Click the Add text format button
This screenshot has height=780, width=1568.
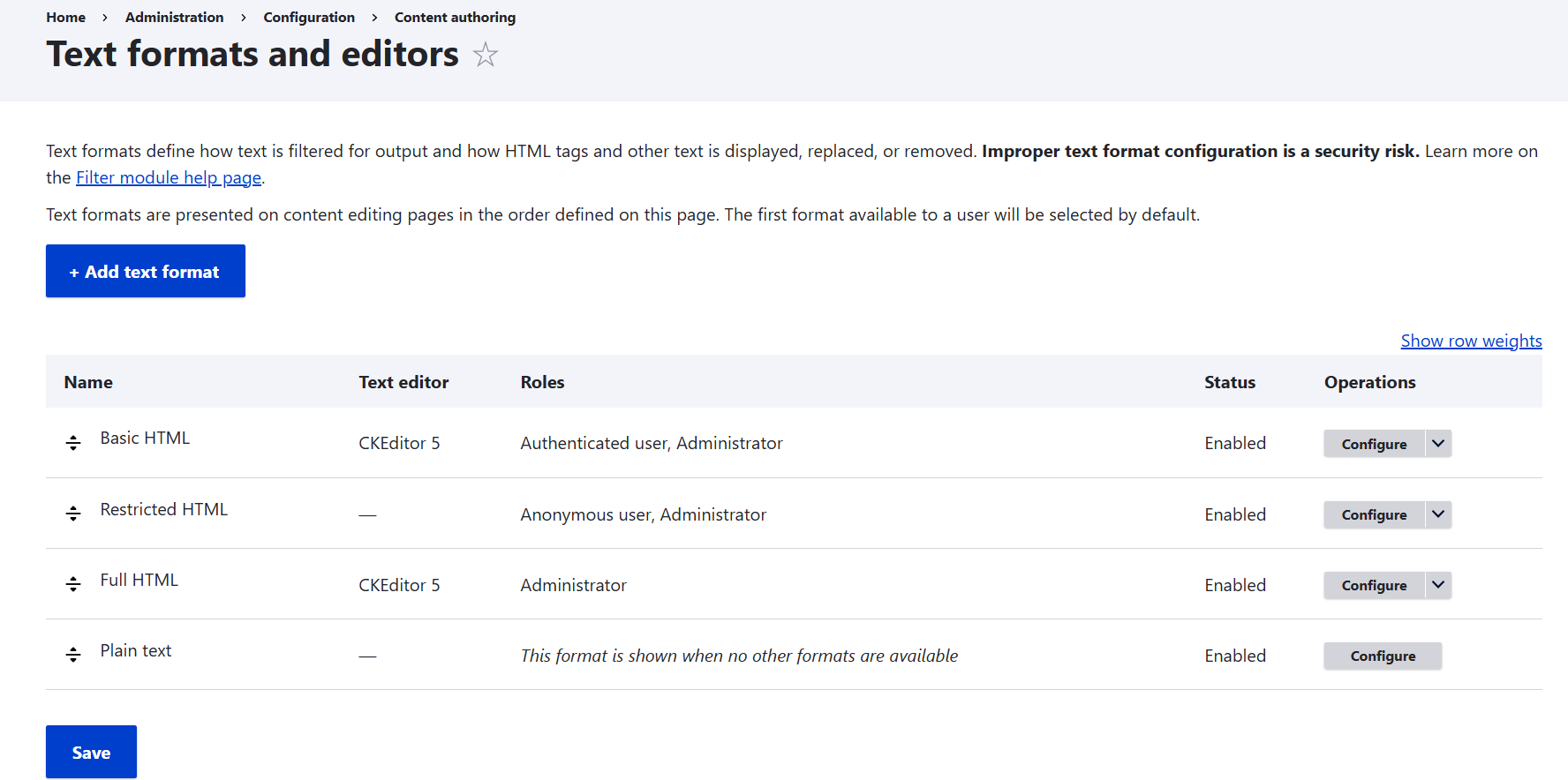point(146,271)
